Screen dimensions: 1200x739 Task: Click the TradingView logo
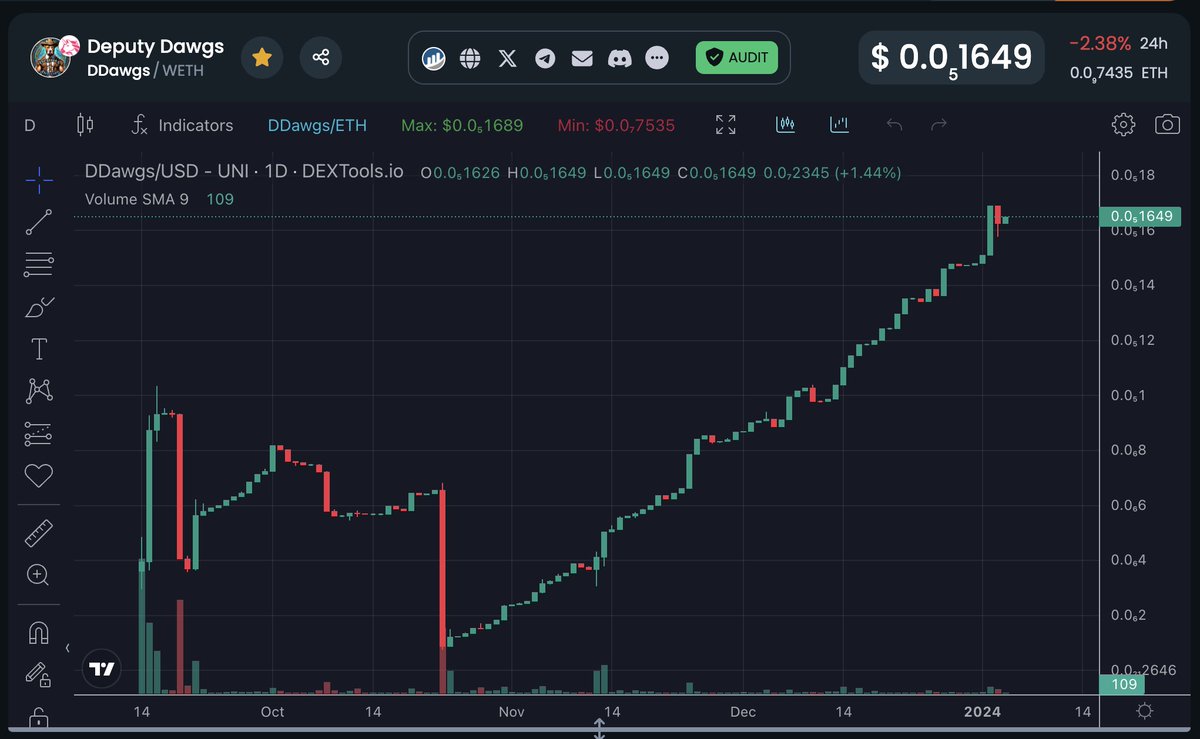coord(102,669)
